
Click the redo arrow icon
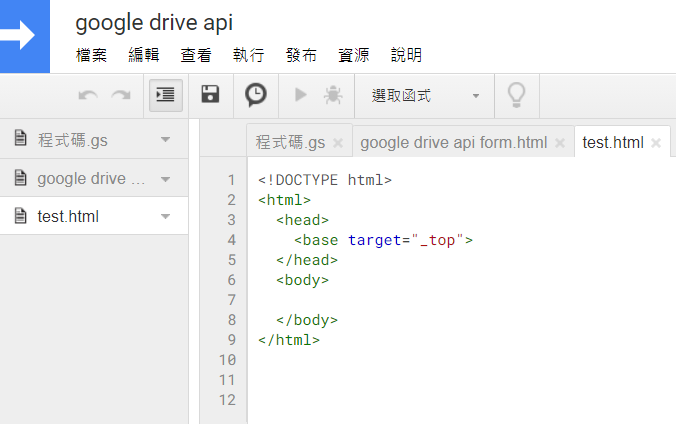tap(121, 95)
